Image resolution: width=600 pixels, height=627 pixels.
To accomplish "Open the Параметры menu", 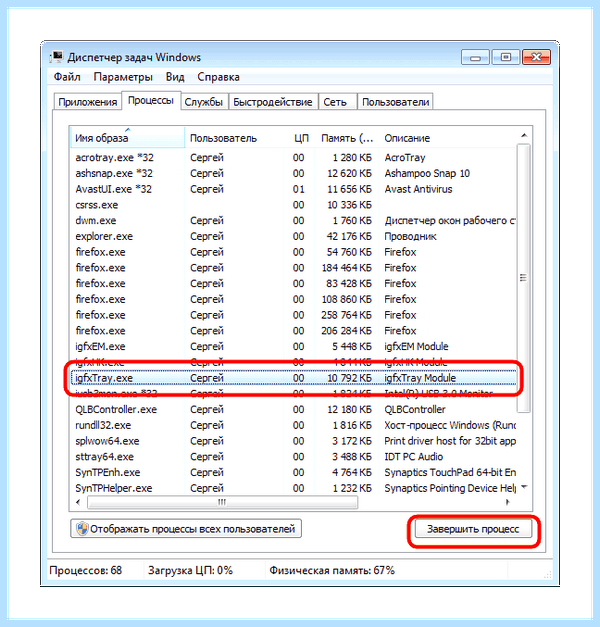I will click(x=123, y=77).
